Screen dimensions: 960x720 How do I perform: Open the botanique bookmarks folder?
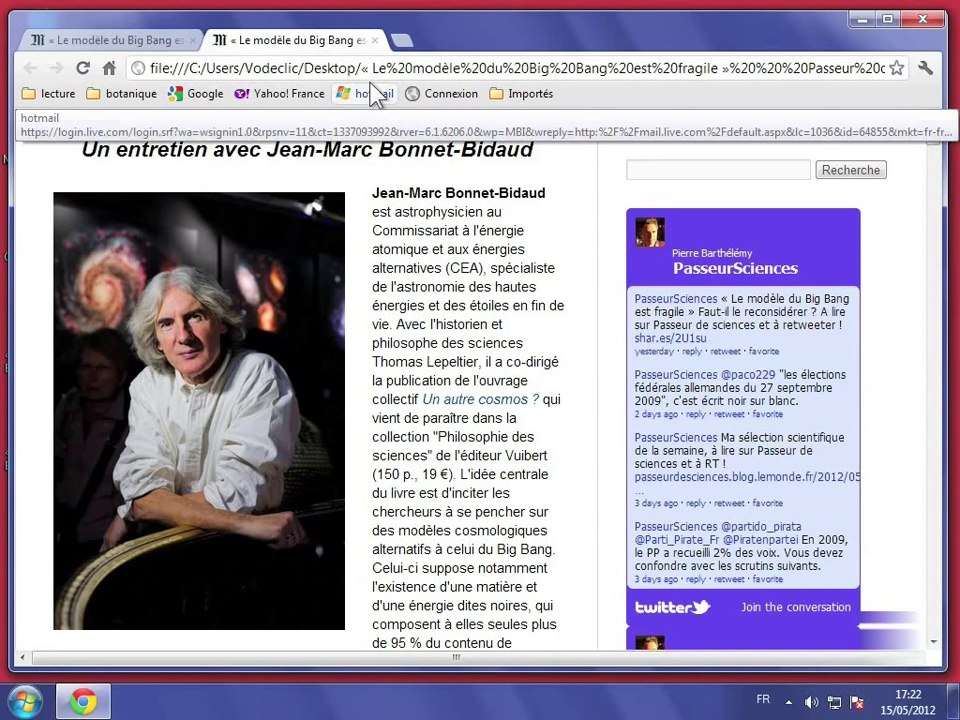coord(121,94)
